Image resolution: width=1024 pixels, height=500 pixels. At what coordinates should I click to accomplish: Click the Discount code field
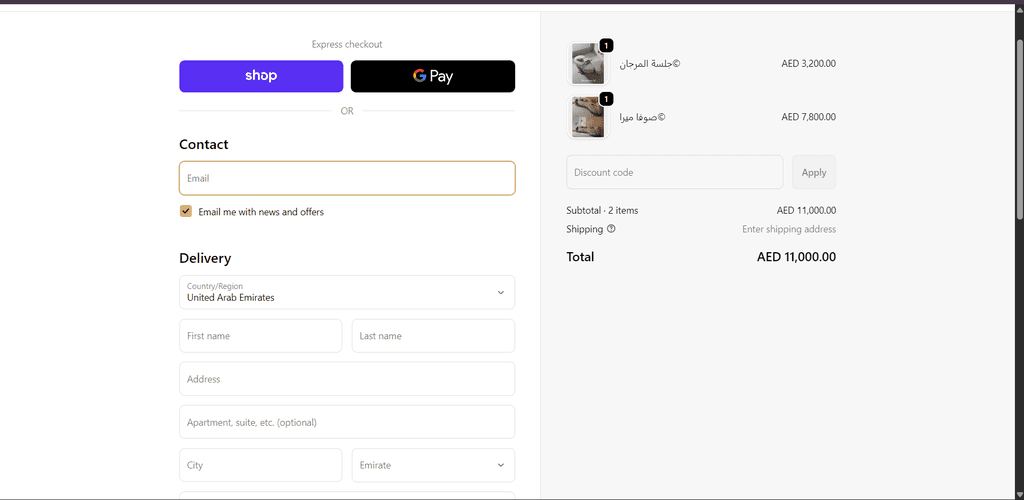(674, 172)
